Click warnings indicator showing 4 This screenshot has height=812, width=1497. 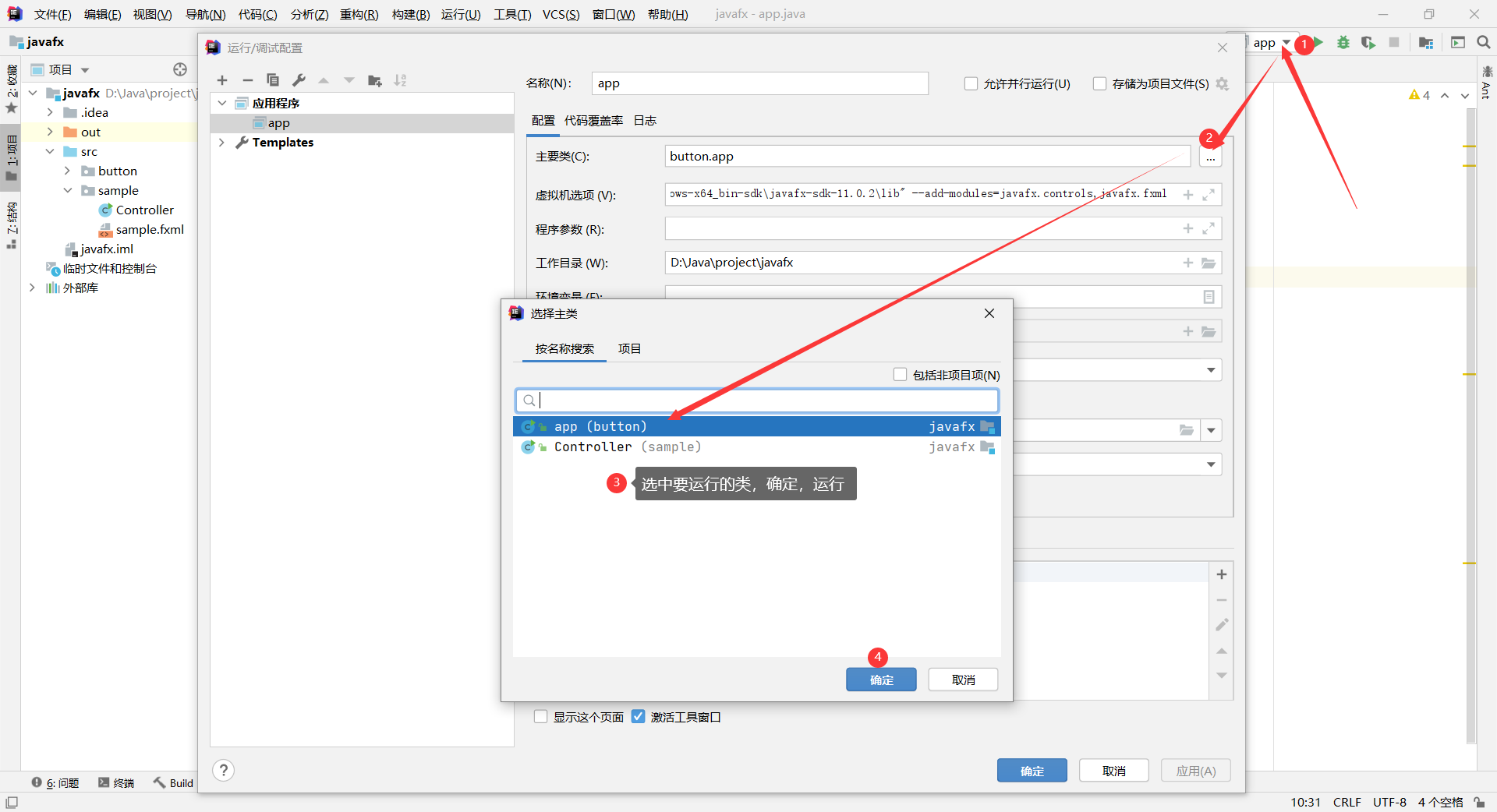pyautogui.click(x=1419, y=95)
